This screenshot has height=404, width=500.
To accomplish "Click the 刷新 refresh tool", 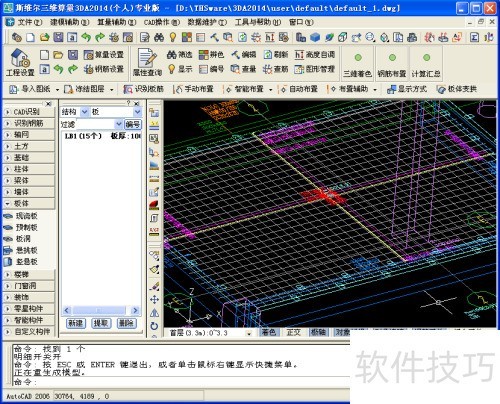I will tap(275, 55).
